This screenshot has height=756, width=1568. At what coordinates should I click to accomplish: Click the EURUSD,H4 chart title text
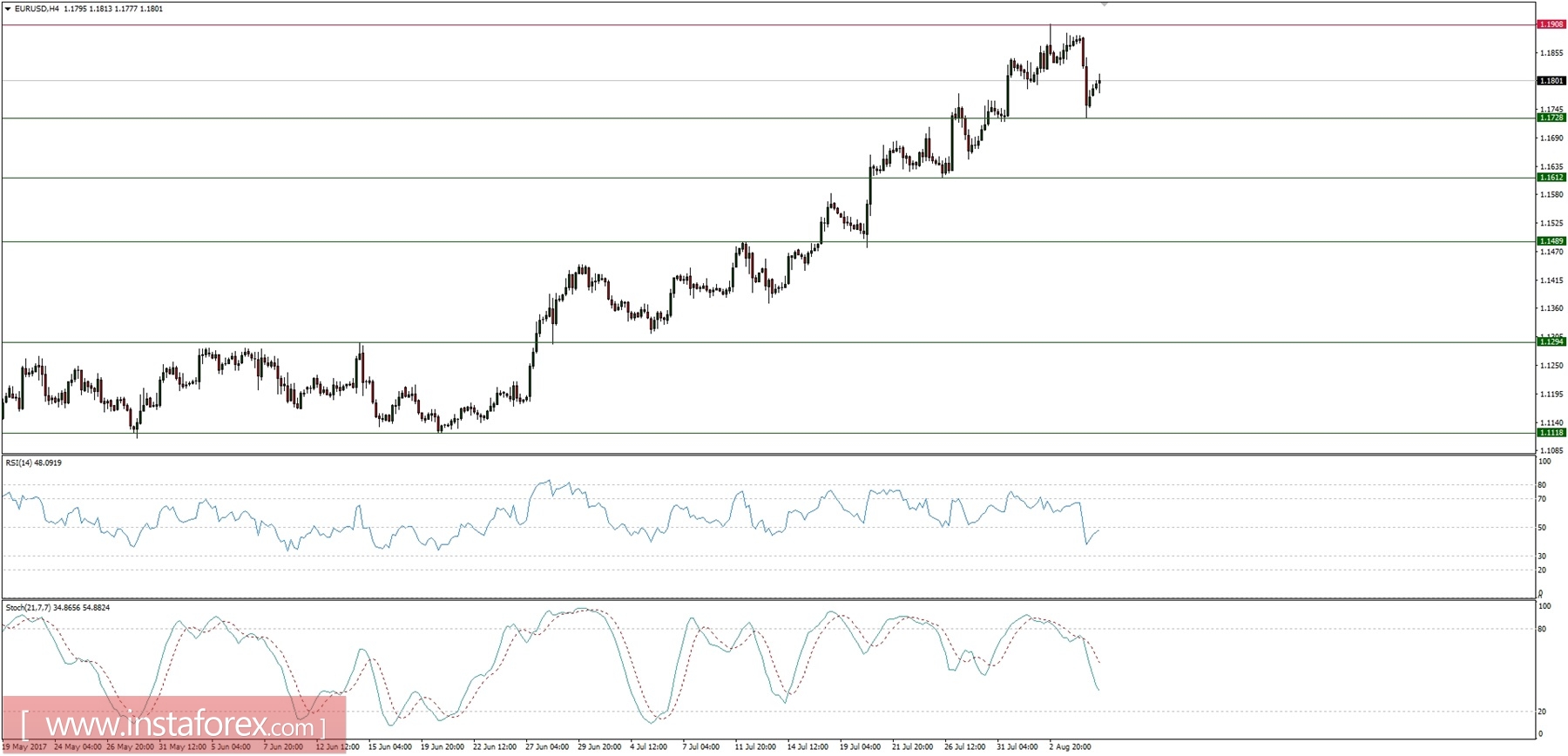[x=37, y=9]
